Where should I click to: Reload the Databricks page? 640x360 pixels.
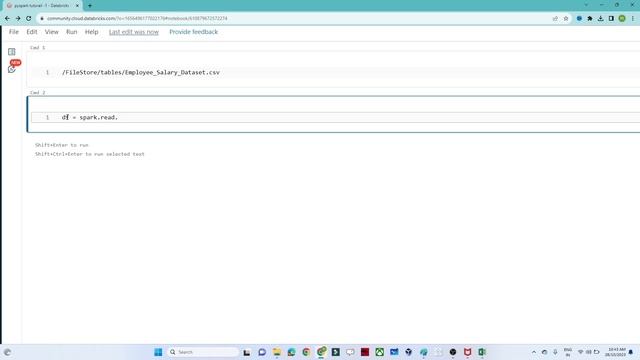tap(29, 18)
